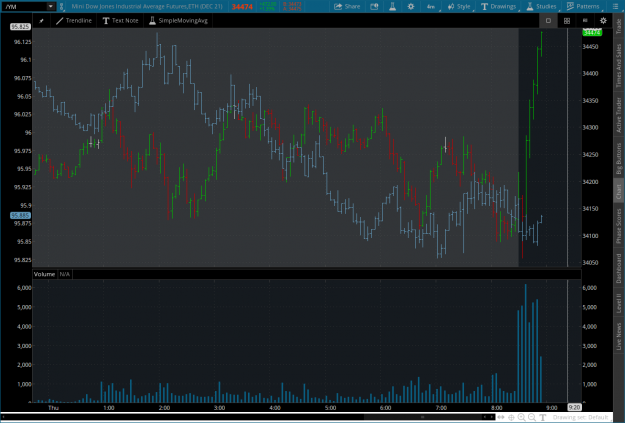Open the Patterns menu
The image size is (625, 423).
(x=583, y=6)
